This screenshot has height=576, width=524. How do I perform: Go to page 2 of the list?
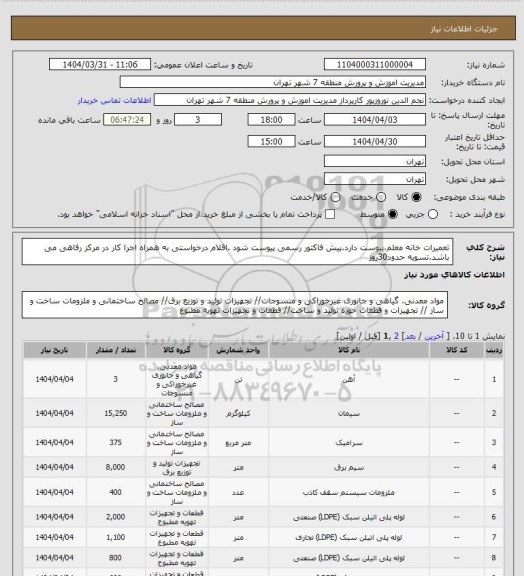point(396,336)
